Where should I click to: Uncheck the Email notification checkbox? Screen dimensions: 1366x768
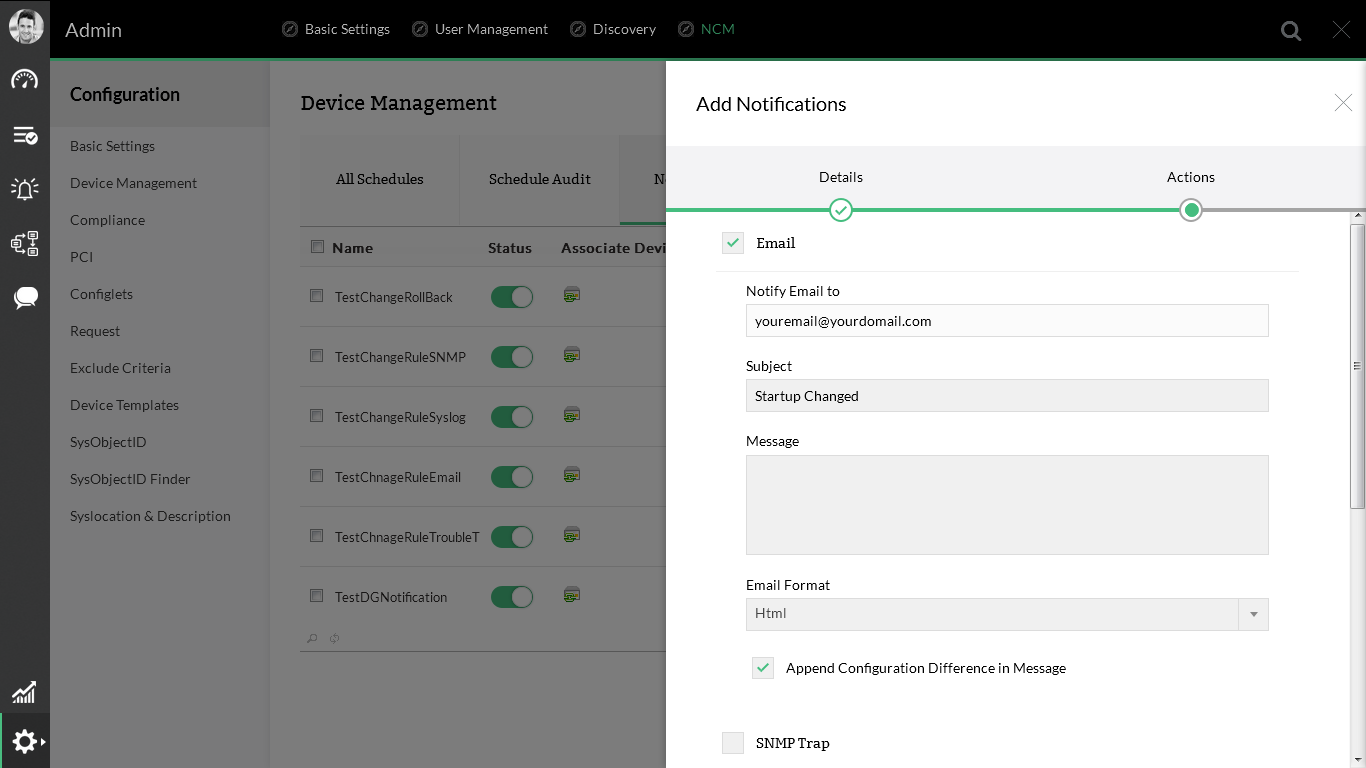733,242
